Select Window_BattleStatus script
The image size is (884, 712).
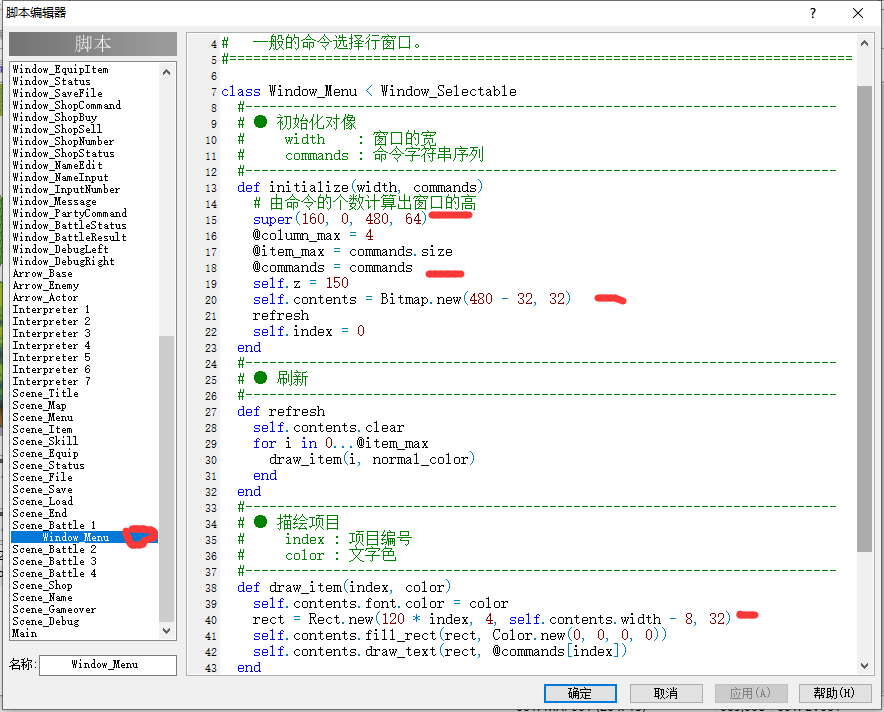pos(69,225)
